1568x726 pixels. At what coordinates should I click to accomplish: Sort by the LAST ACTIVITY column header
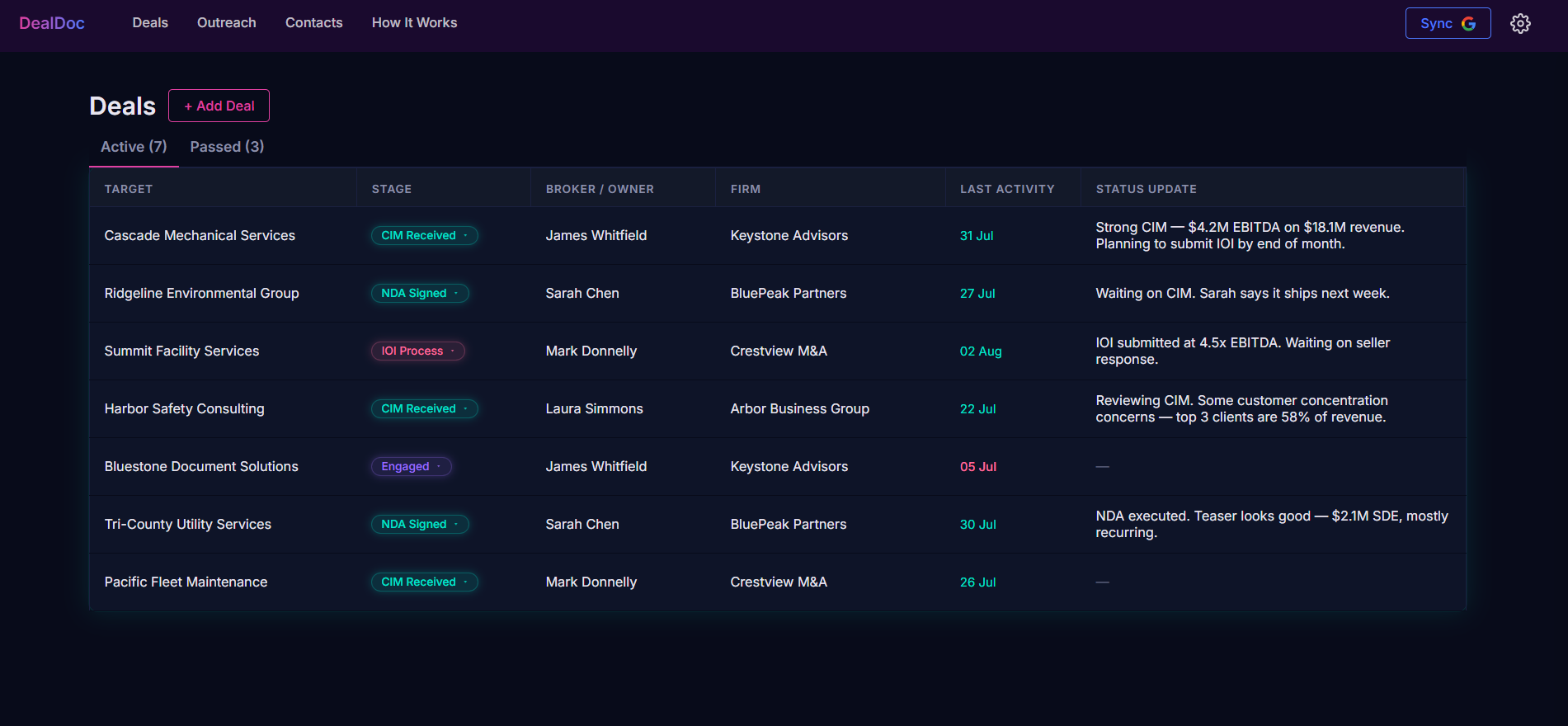pyautogui.click(x=1007, y=189)
